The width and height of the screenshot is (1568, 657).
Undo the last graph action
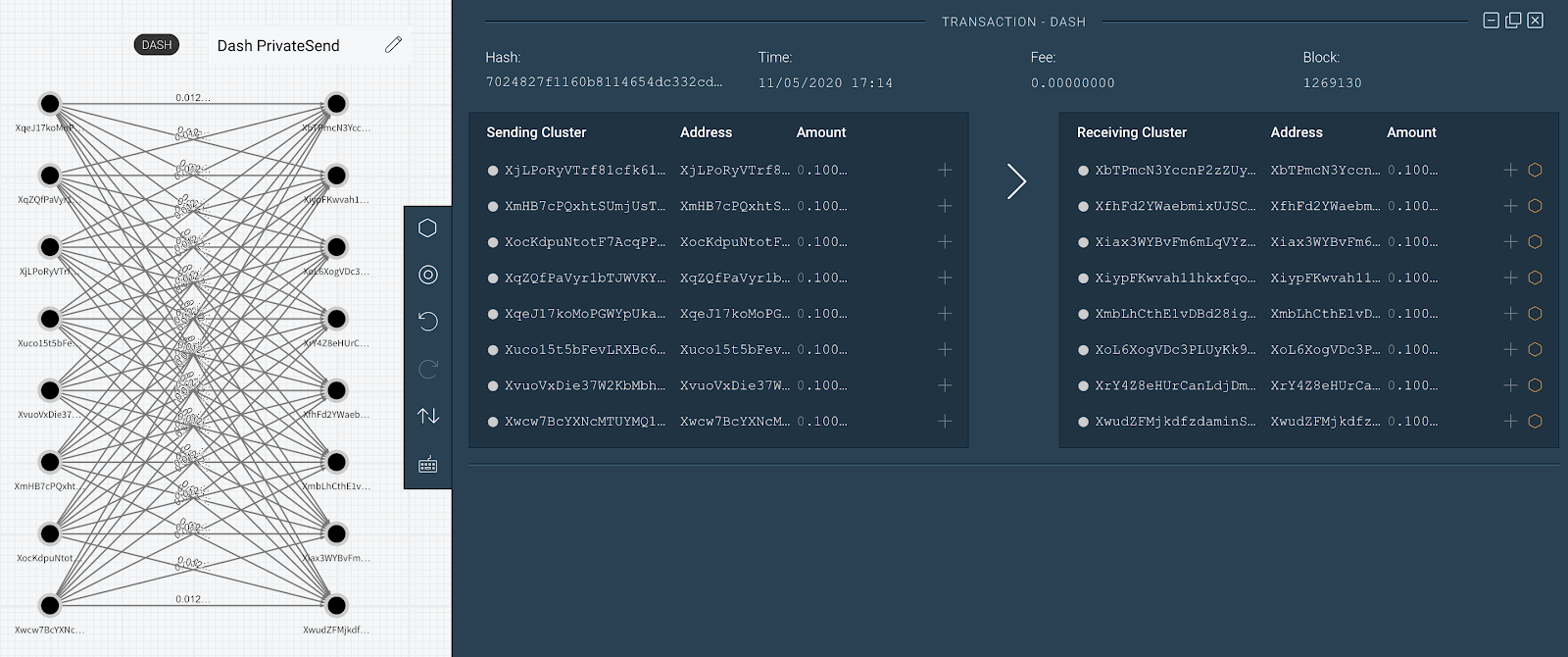[x=427, y=322]
